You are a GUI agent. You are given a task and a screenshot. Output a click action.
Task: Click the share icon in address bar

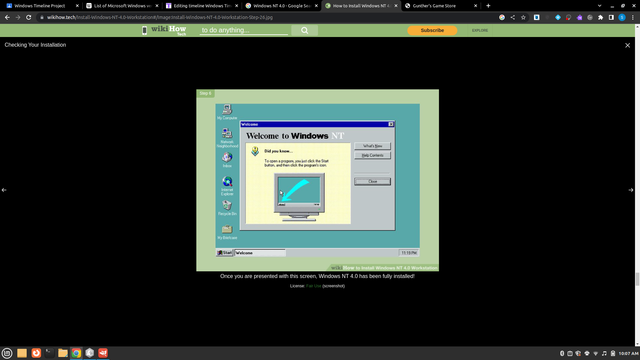point(513,18)
